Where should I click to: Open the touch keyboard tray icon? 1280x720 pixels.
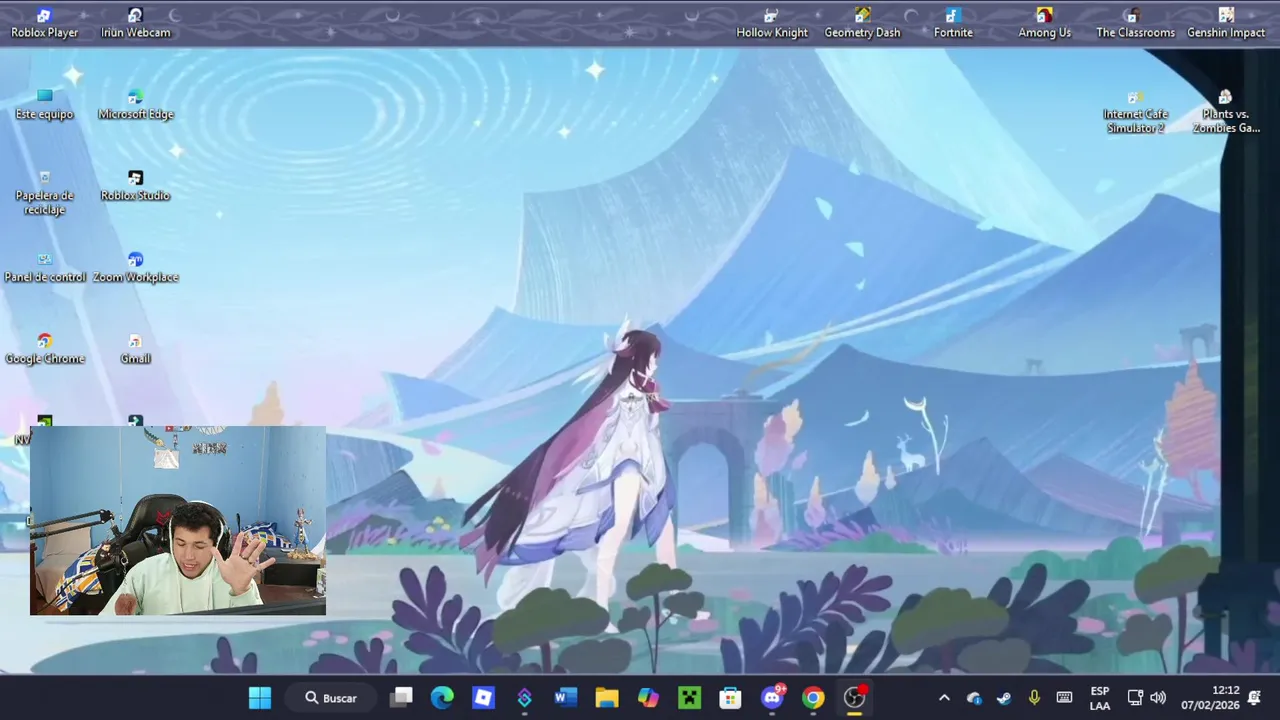click(1064, 698)
